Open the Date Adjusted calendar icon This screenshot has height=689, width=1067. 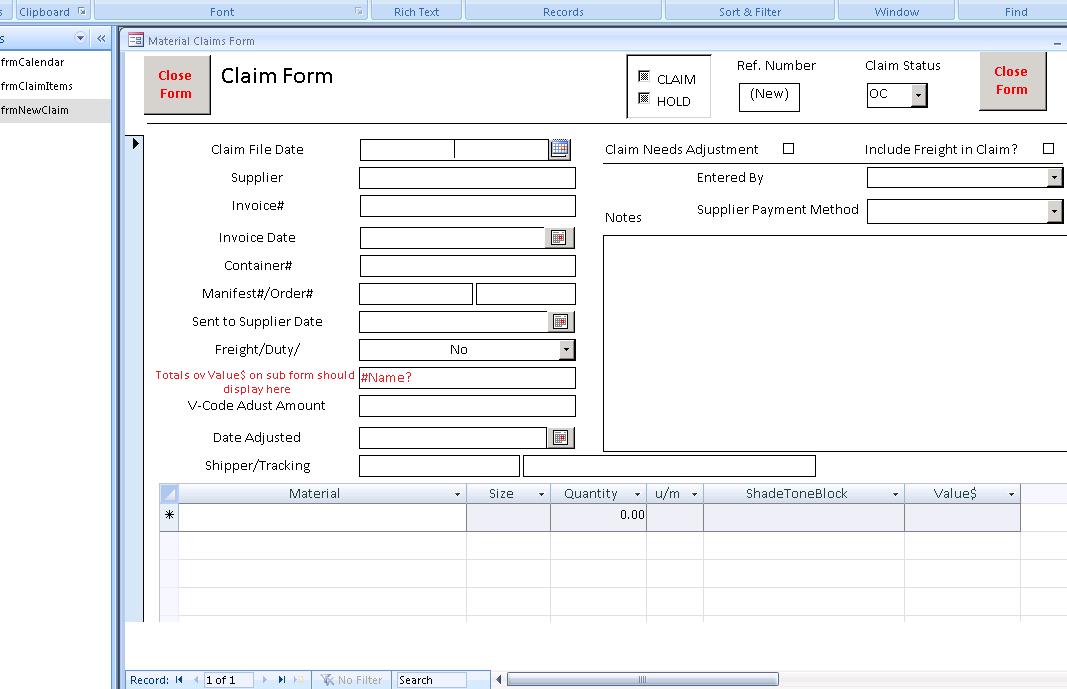pos(560,438)
